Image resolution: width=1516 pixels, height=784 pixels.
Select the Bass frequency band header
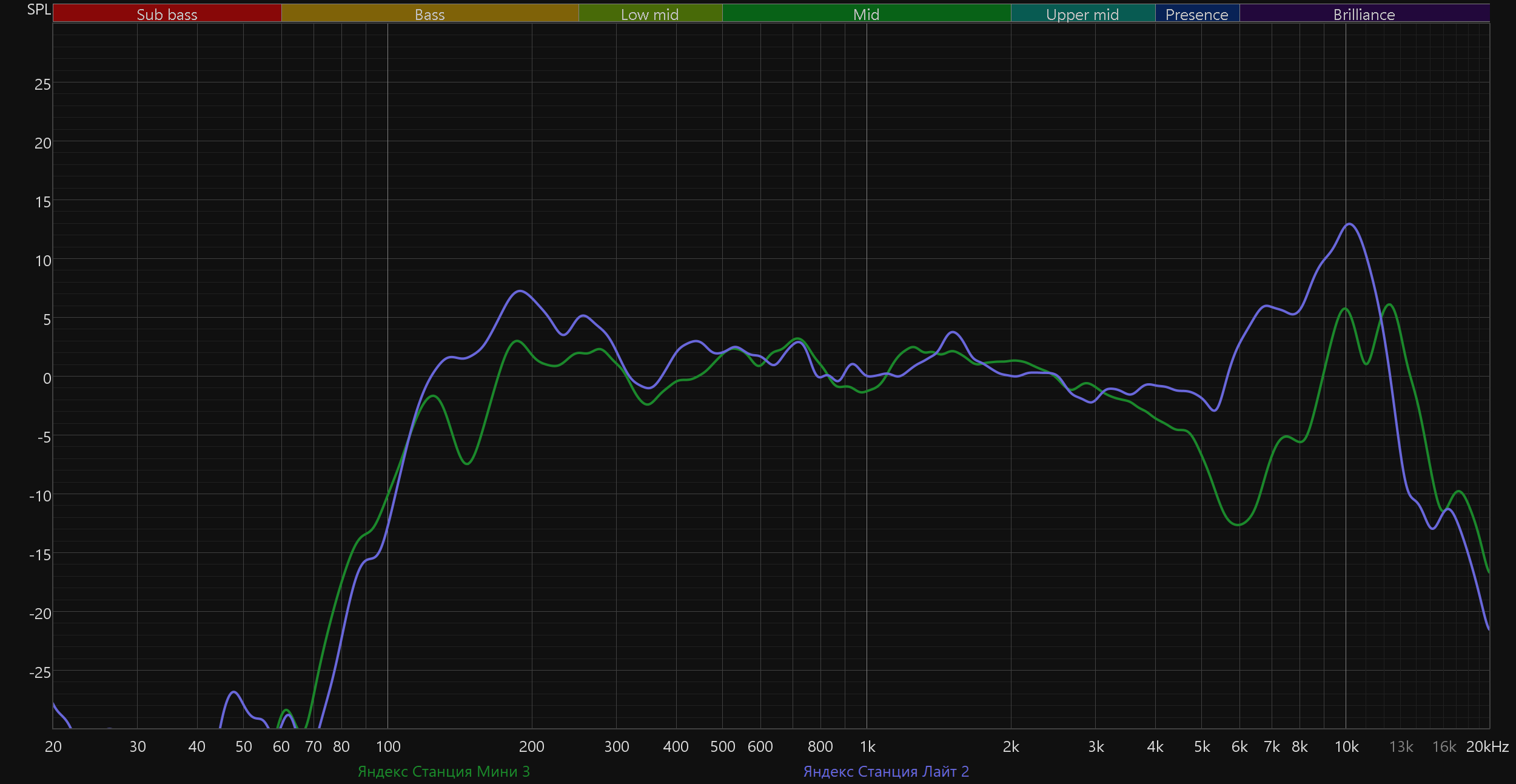coord(429,14)
